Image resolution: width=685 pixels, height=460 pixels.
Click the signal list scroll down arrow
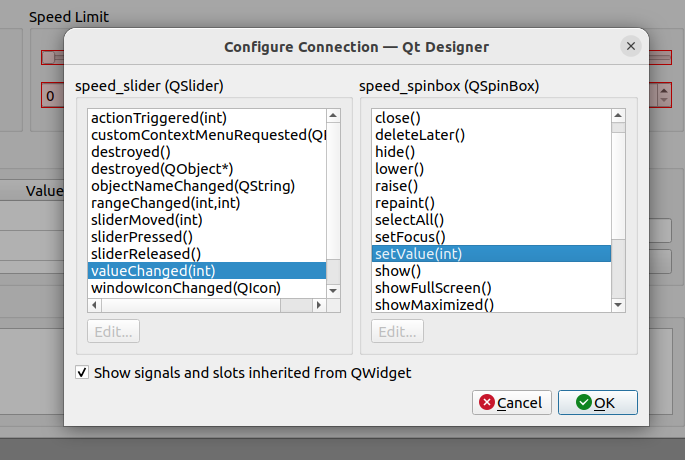coord(333,291)
